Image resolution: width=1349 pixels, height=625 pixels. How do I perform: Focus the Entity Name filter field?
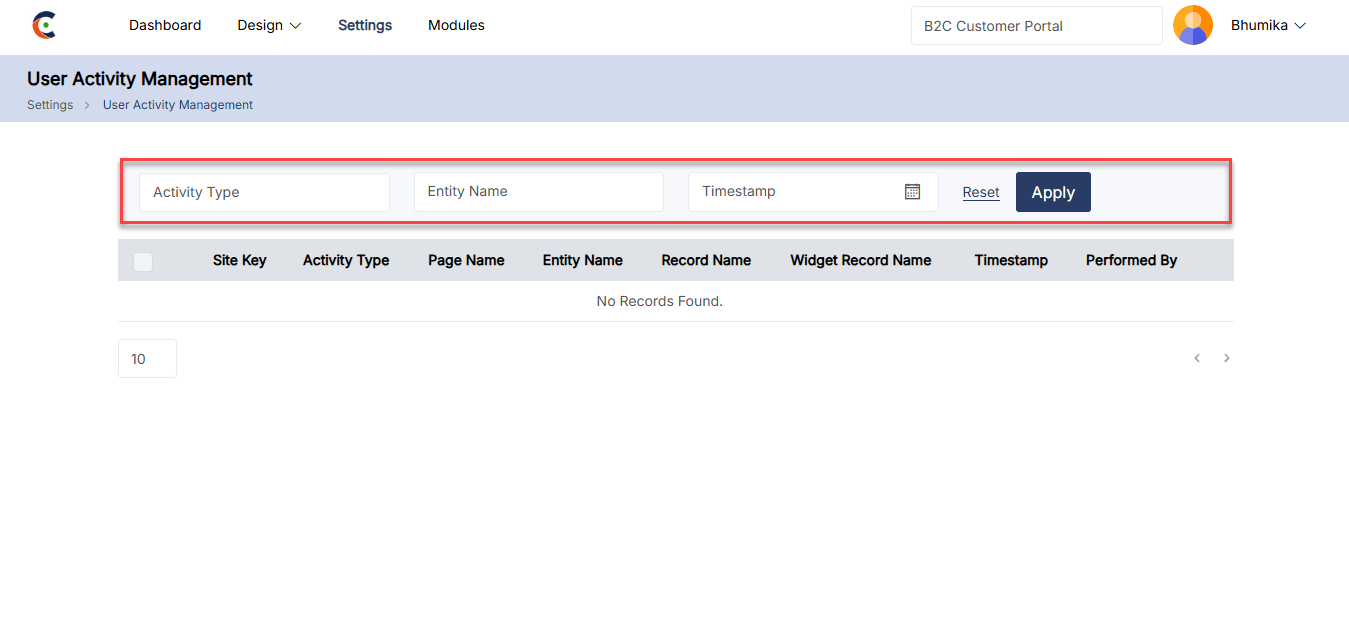tap(538, 192)
